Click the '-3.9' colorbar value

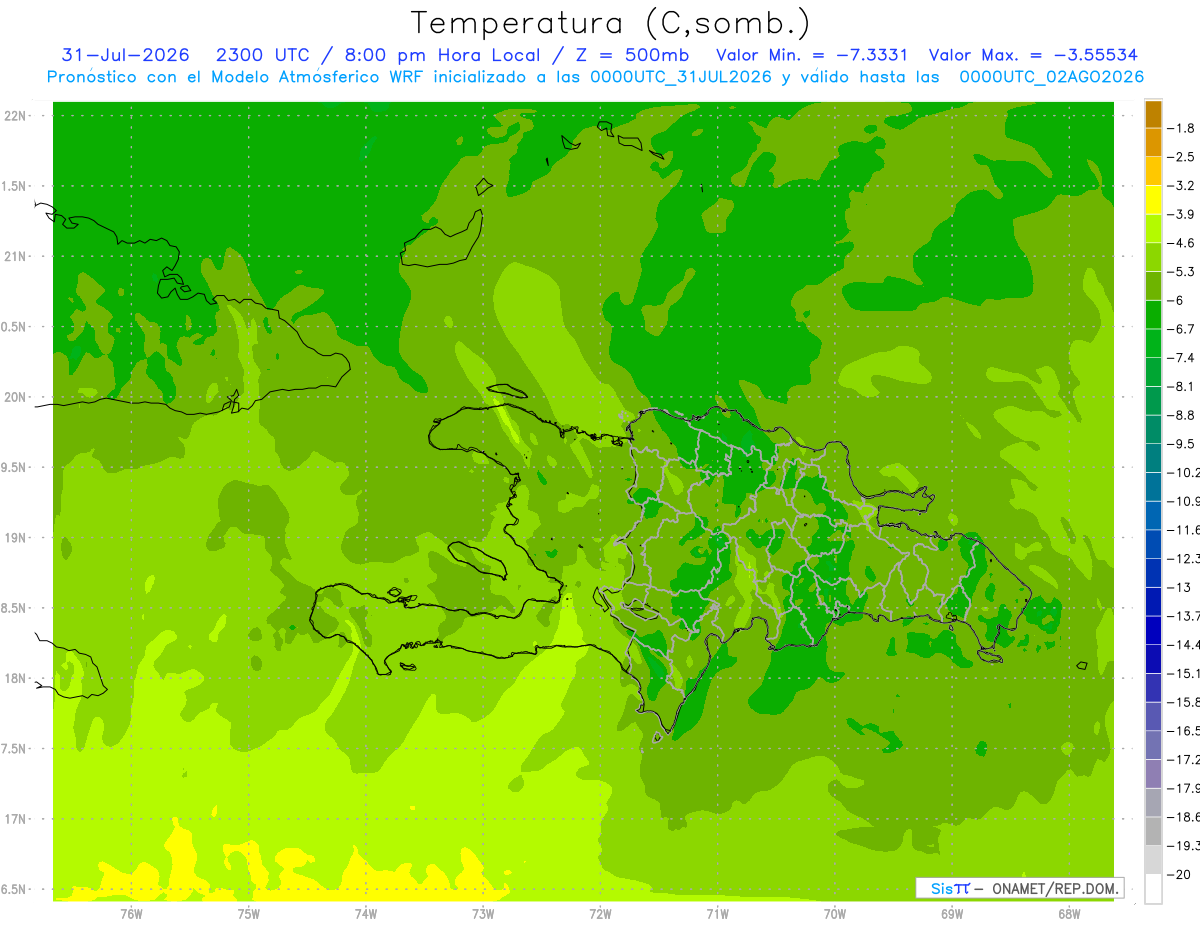pos(1181,214)
